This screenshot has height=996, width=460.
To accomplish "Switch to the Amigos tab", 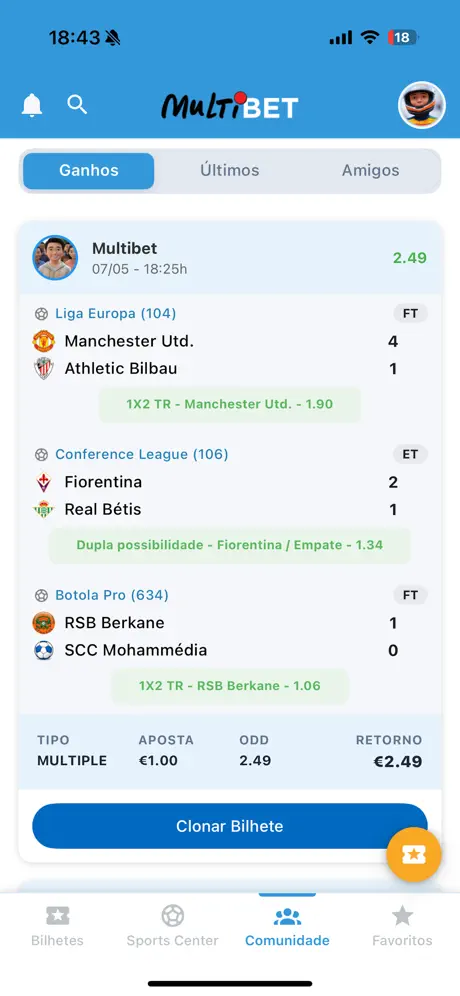I will tap(370, 170).
